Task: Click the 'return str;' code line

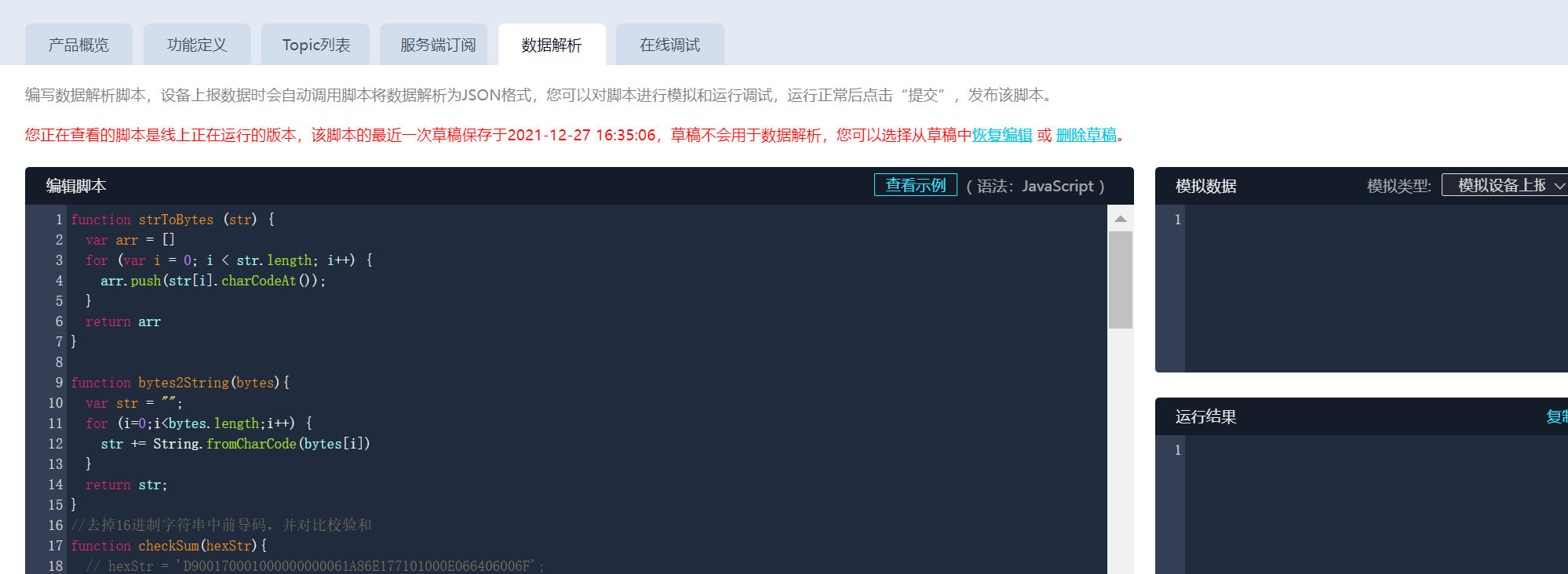Action: (126, 485)
